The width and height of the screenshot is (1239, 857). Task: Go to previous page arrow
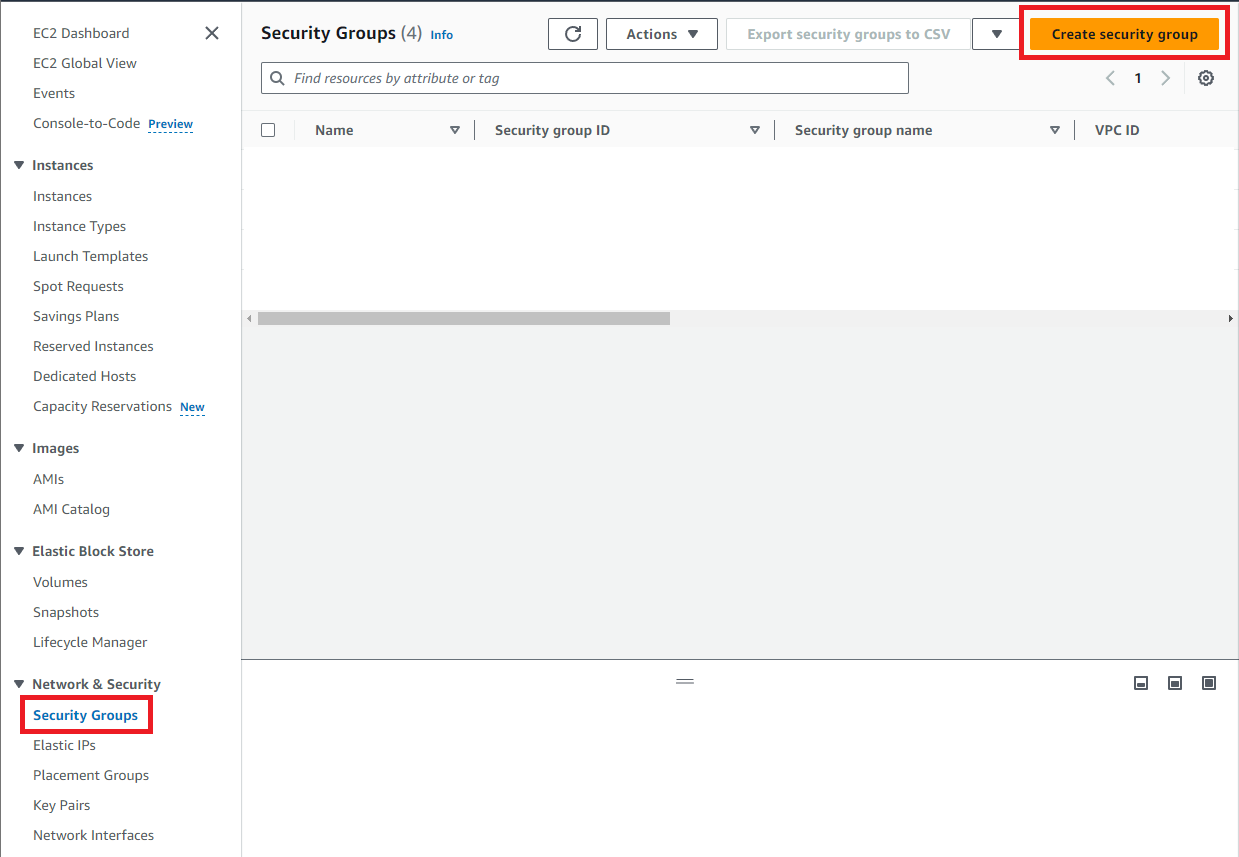coord(1110,78)
